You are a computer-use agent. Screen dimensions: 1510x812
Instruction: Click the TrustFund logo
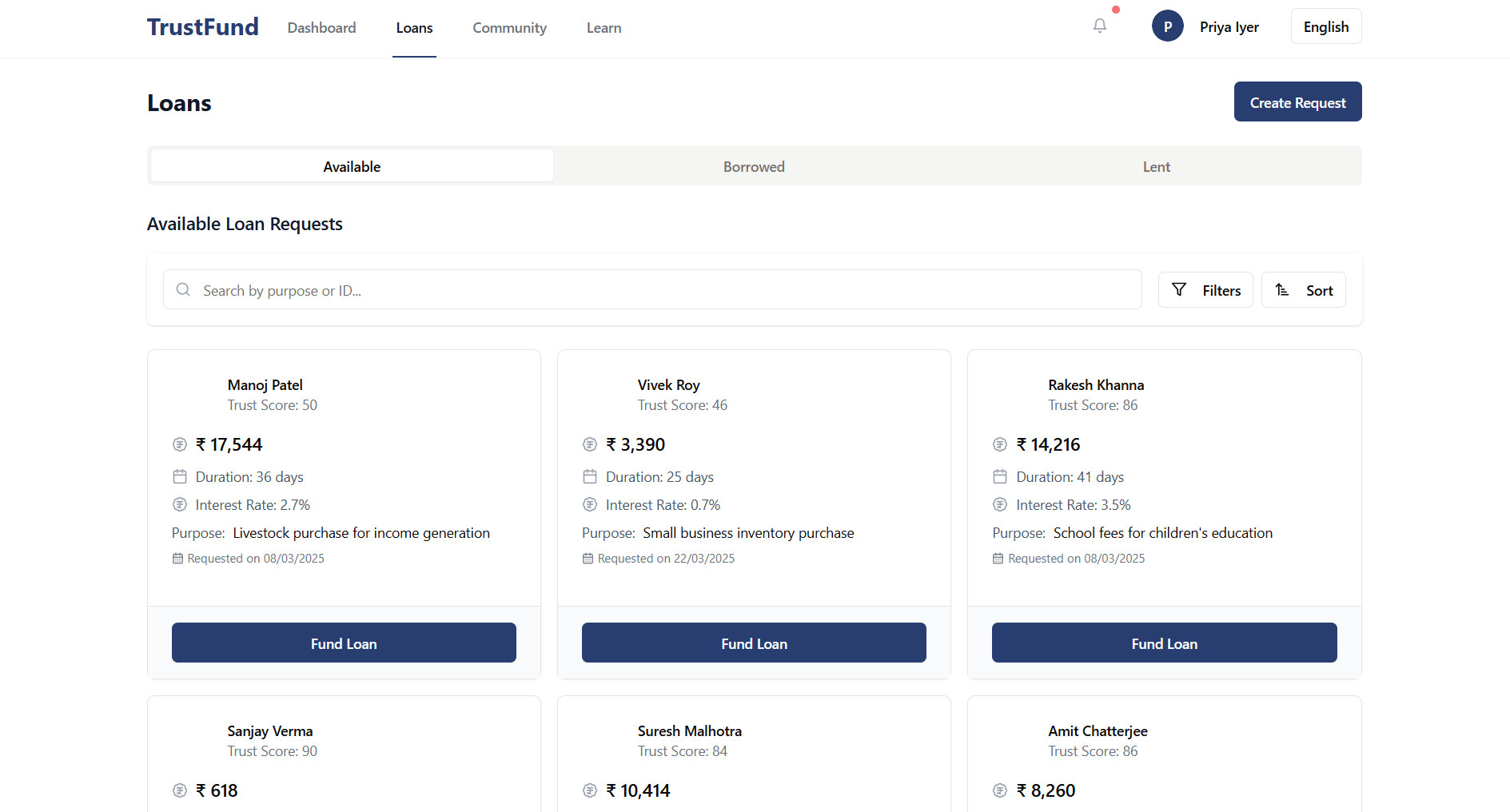coord(203,27)
